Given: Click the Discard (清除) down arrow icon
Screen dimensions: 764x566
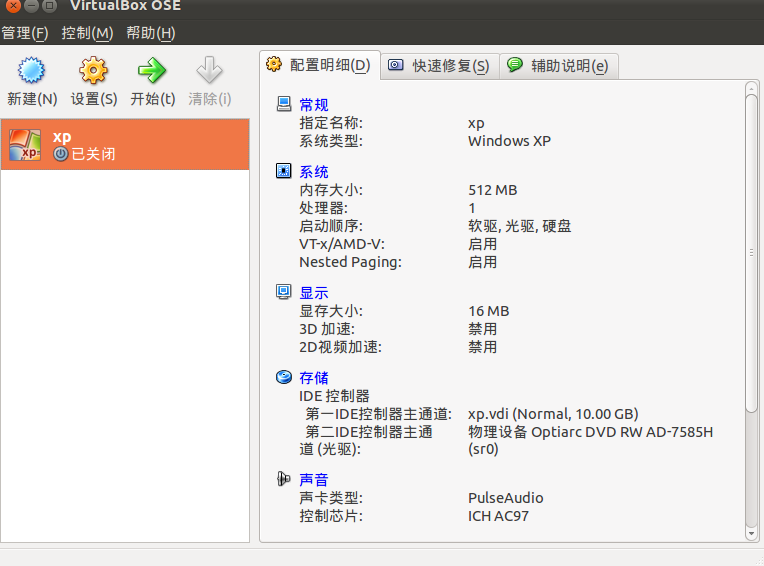Looking at the screenshot, I should click(210, 71).
